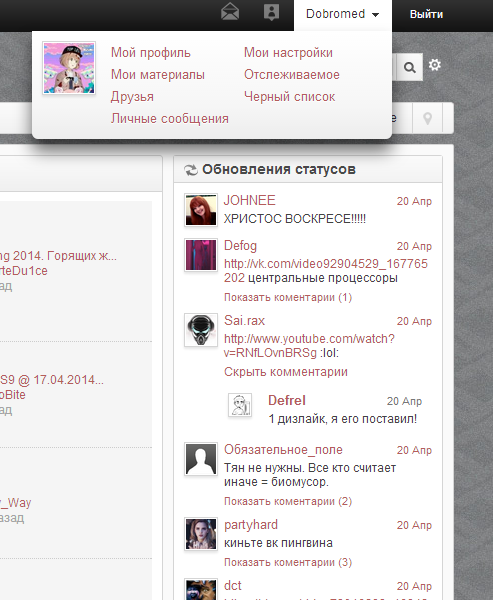The height and width of the screenshot is (600, 493).
Task: Click the 20 Апр date on Defrel's comment
Action: 404,401
